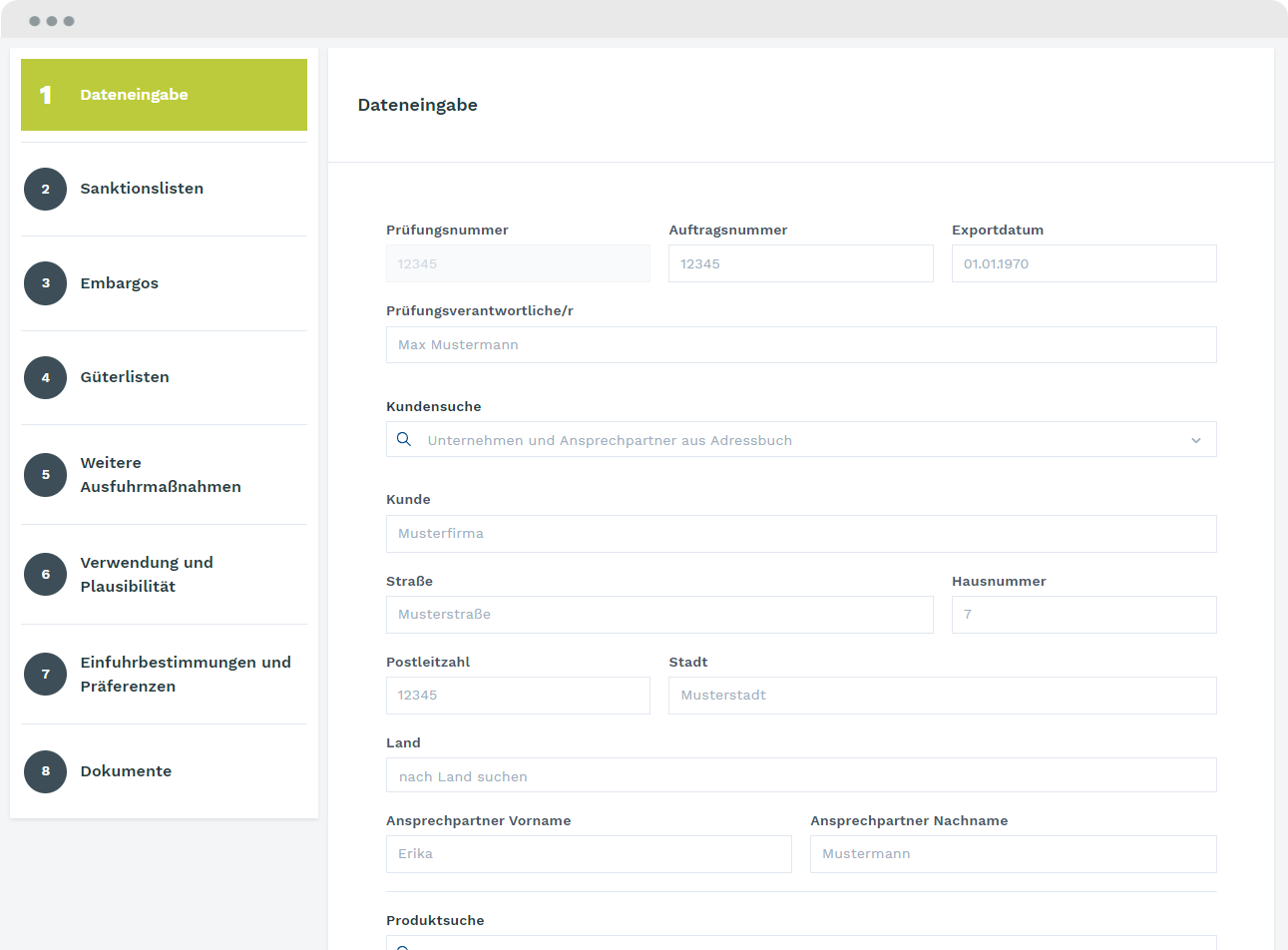Click step 3 circle icon for Embargos
Screen dimensions: 1288x950
tap(45, 283)
